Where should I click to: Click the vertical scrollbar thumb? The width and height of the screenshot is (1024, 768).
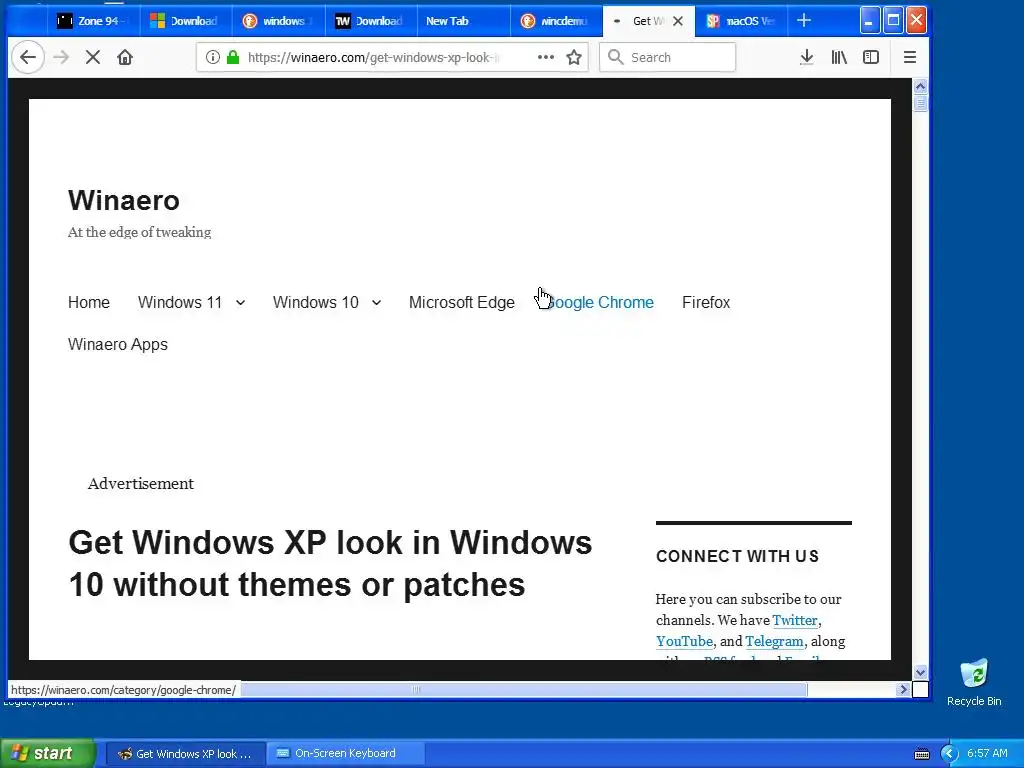coord(920,103)
